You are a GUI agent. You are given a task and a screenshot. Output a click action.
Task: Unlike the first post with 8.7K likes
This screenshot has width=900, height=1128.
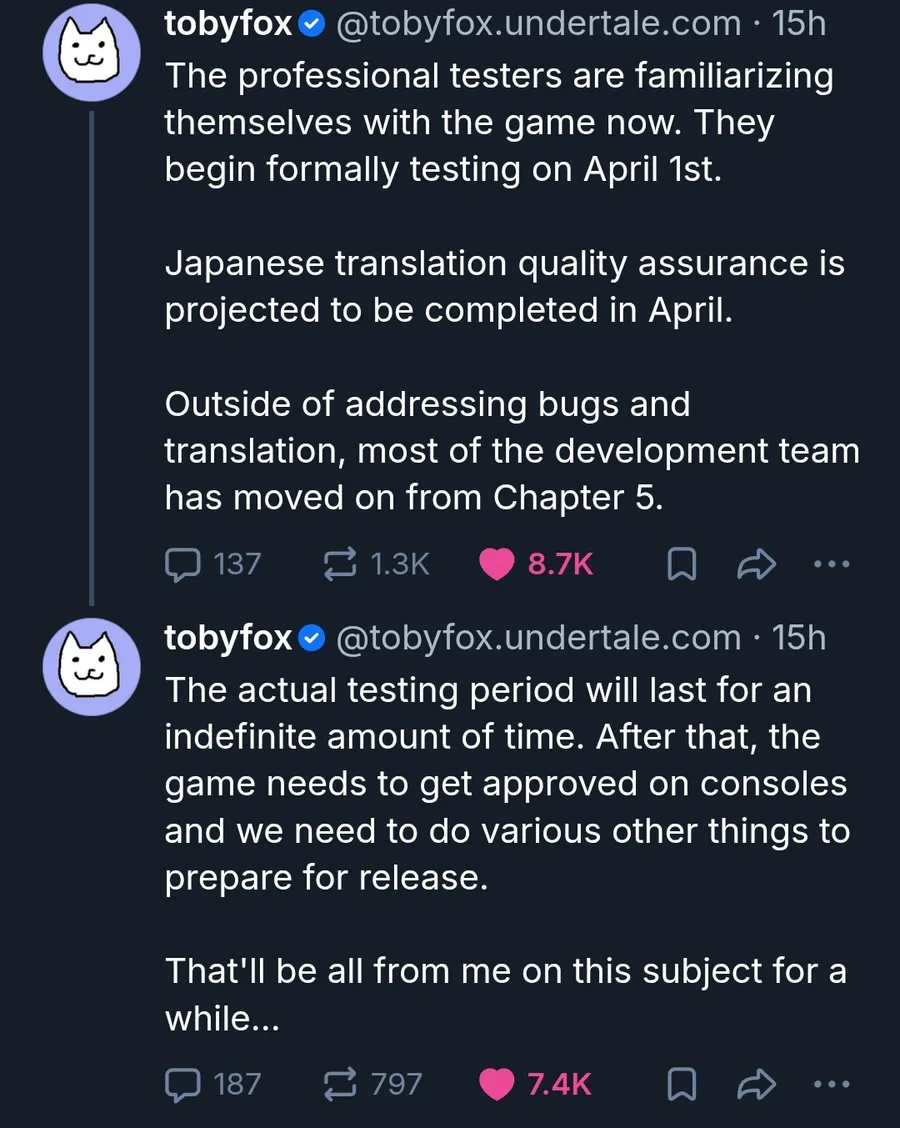[x=497, y=565]
